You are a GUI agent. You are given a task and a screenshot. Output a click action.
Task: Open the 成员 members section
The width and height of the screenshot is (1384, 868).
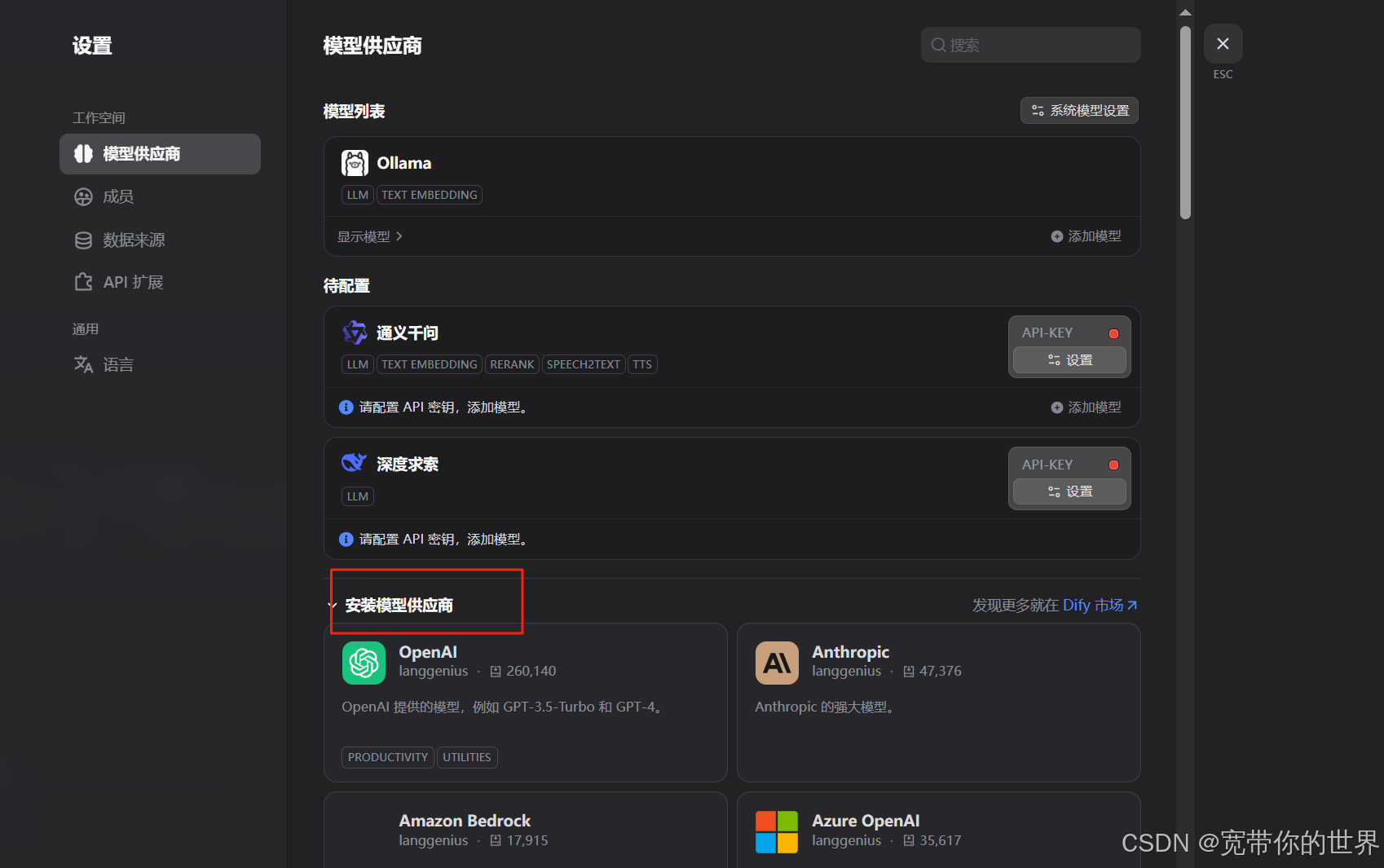coord(118,196)
